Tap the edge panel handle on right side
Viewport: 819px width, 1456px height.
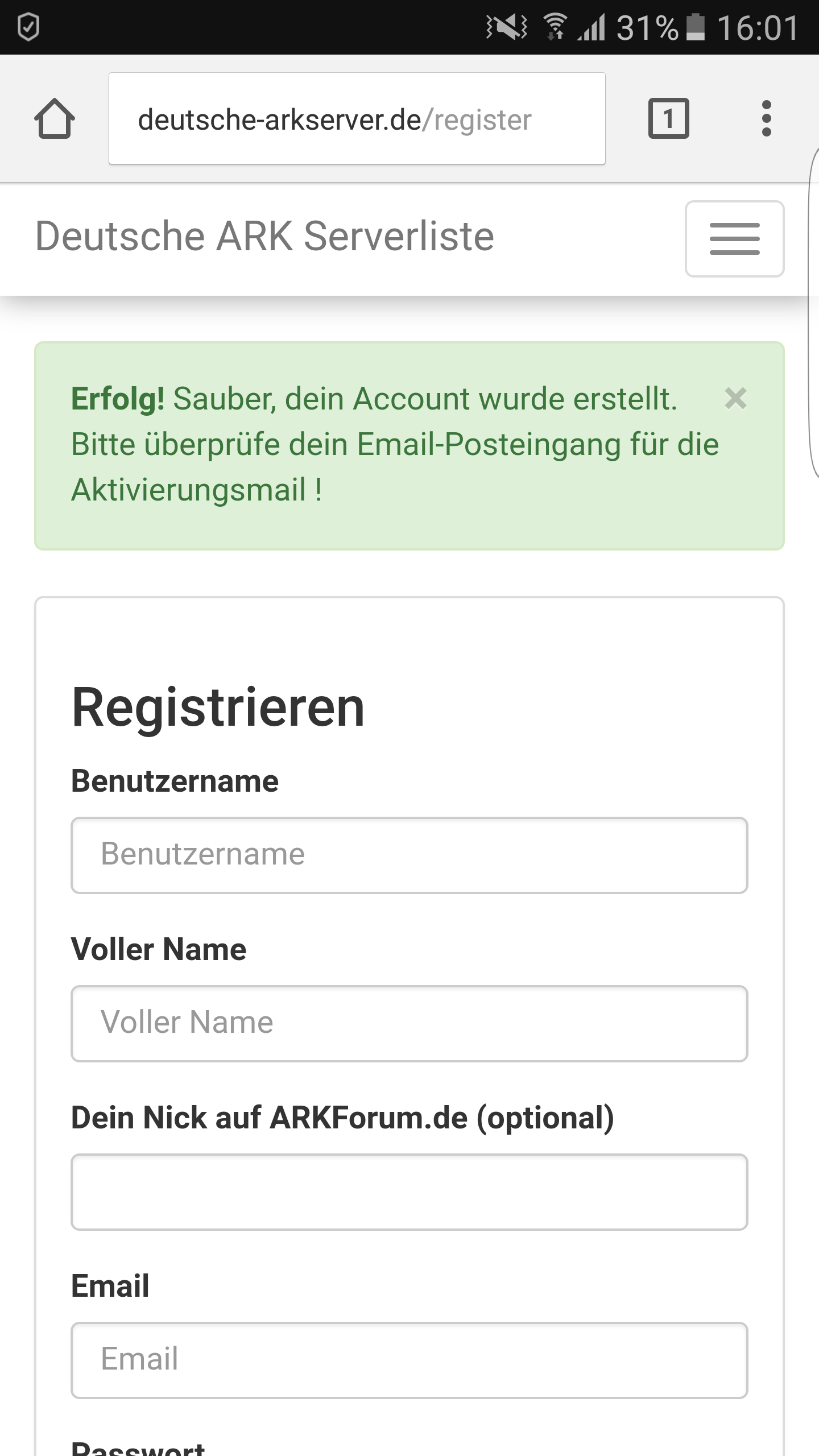813,312
